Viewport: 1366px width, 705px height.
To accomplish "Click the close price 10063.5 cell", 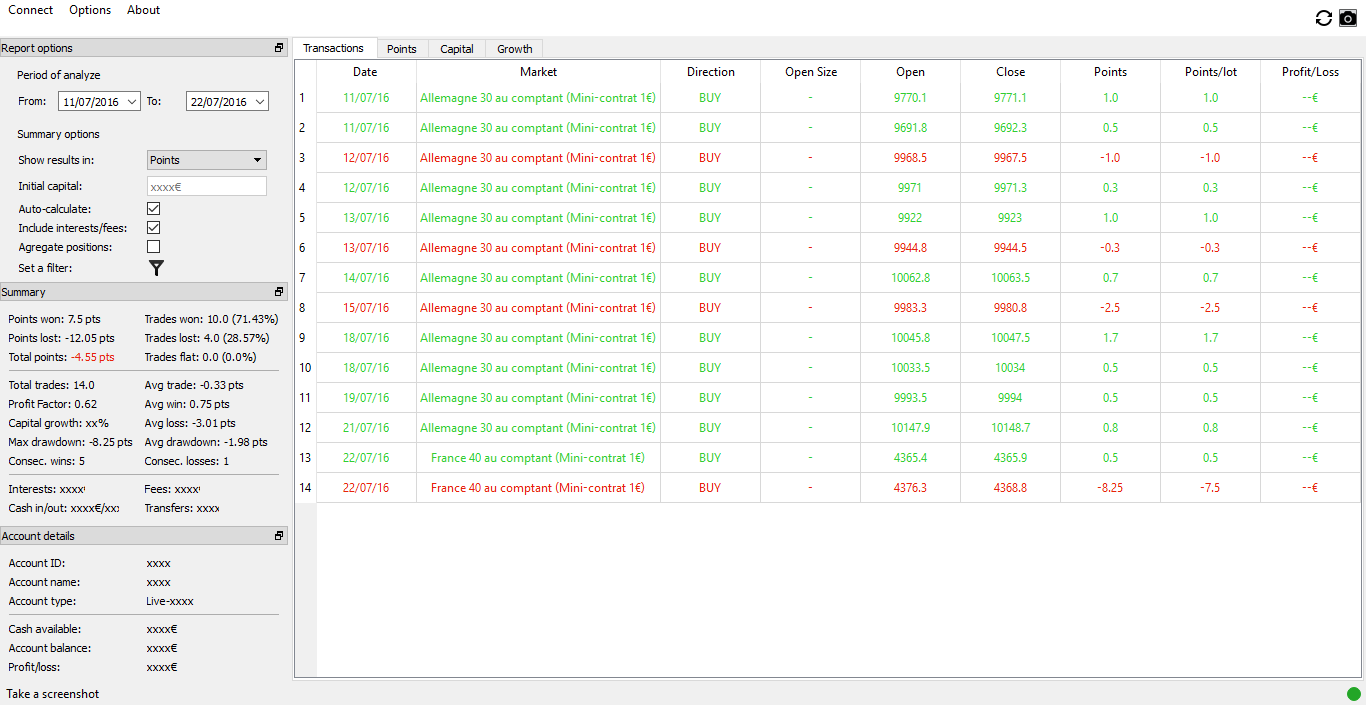I will point(1011,278).
